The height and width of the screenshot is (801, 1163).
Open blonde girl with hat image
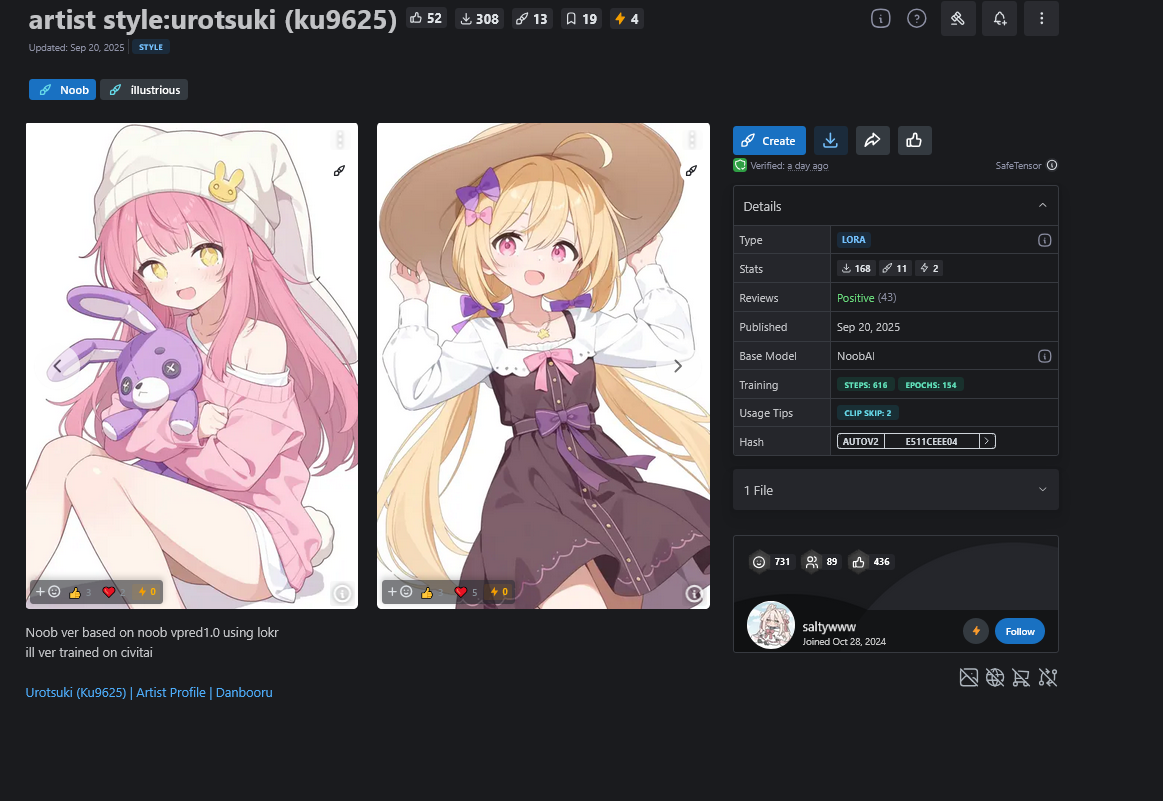(x=543, y=366)
